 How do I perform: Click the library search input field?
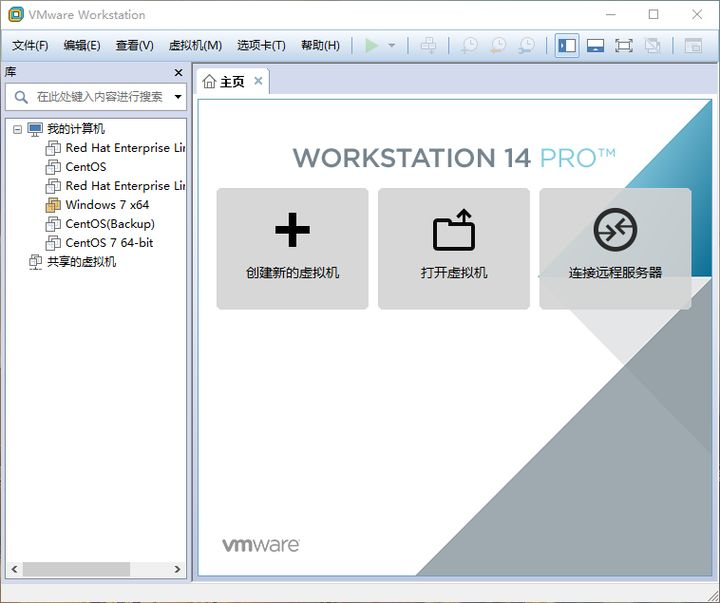click(x=96, y=97)
